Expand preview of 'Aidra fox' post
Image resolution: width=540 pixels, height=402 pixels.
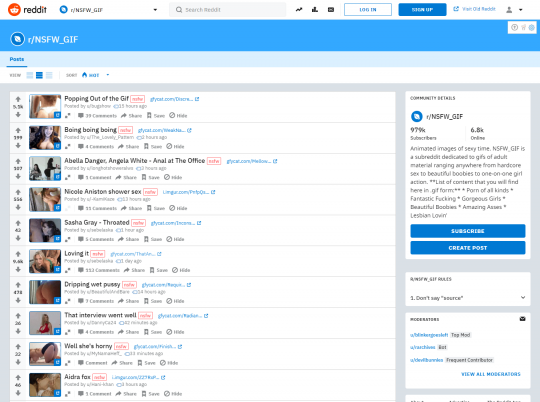click(68, 394)
